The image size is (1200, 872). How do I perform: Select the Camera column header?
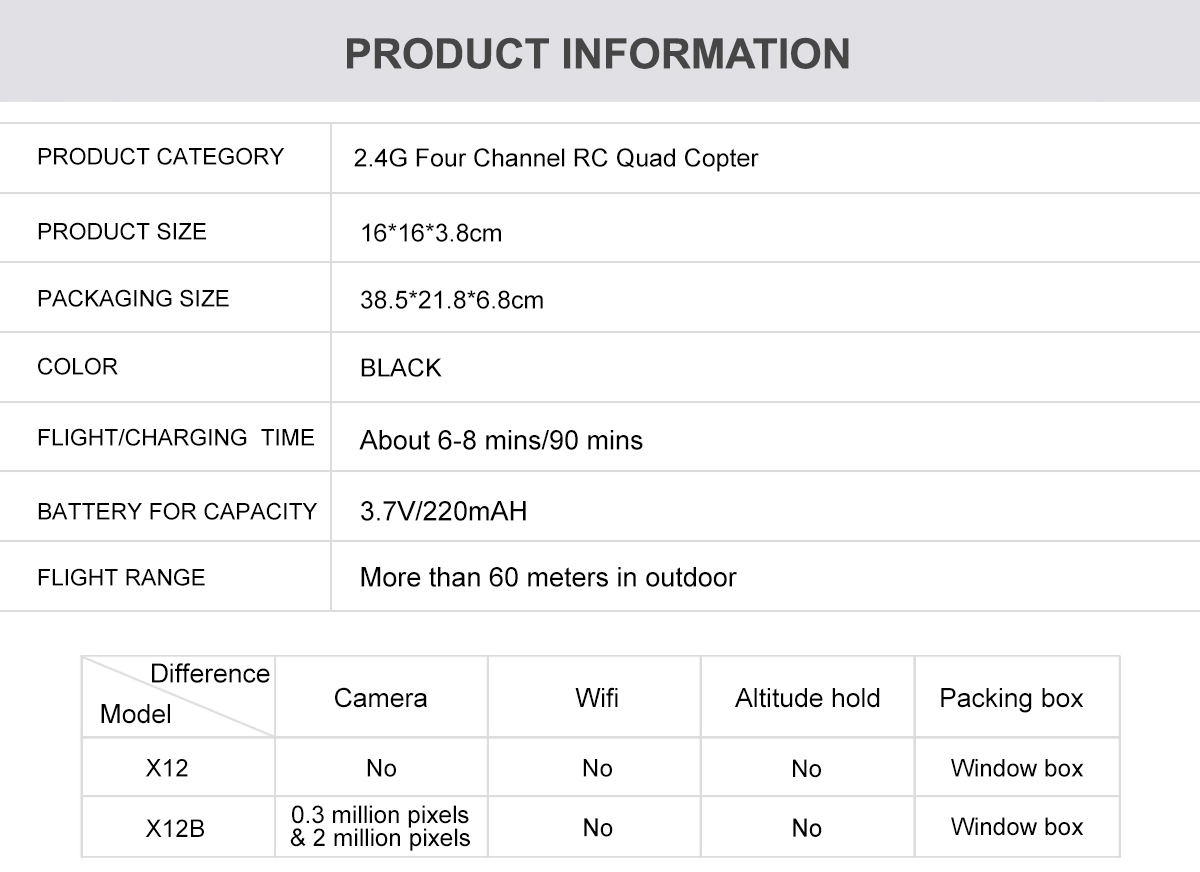coord(381,698)
